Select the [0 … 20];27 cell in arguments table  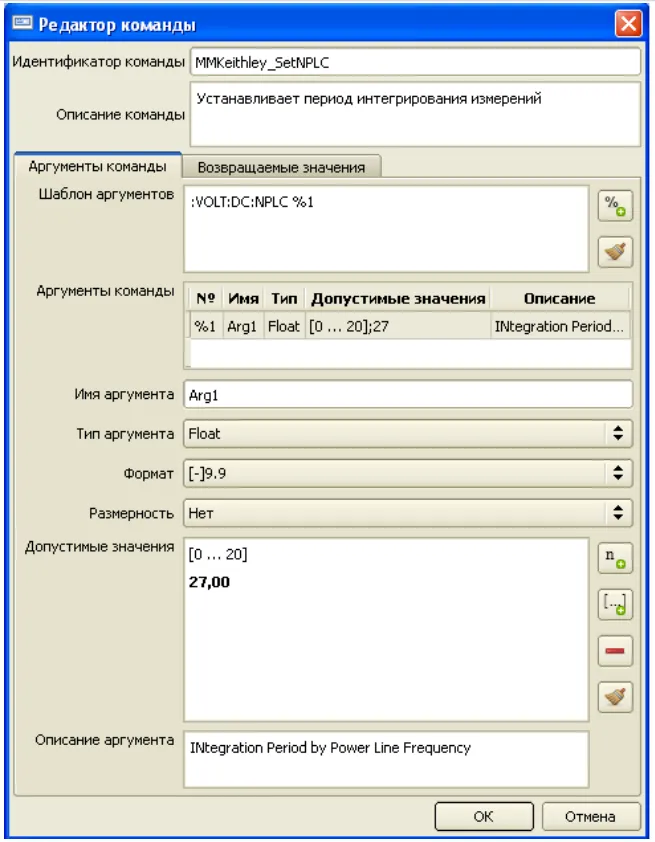click(x=397, y=326)
